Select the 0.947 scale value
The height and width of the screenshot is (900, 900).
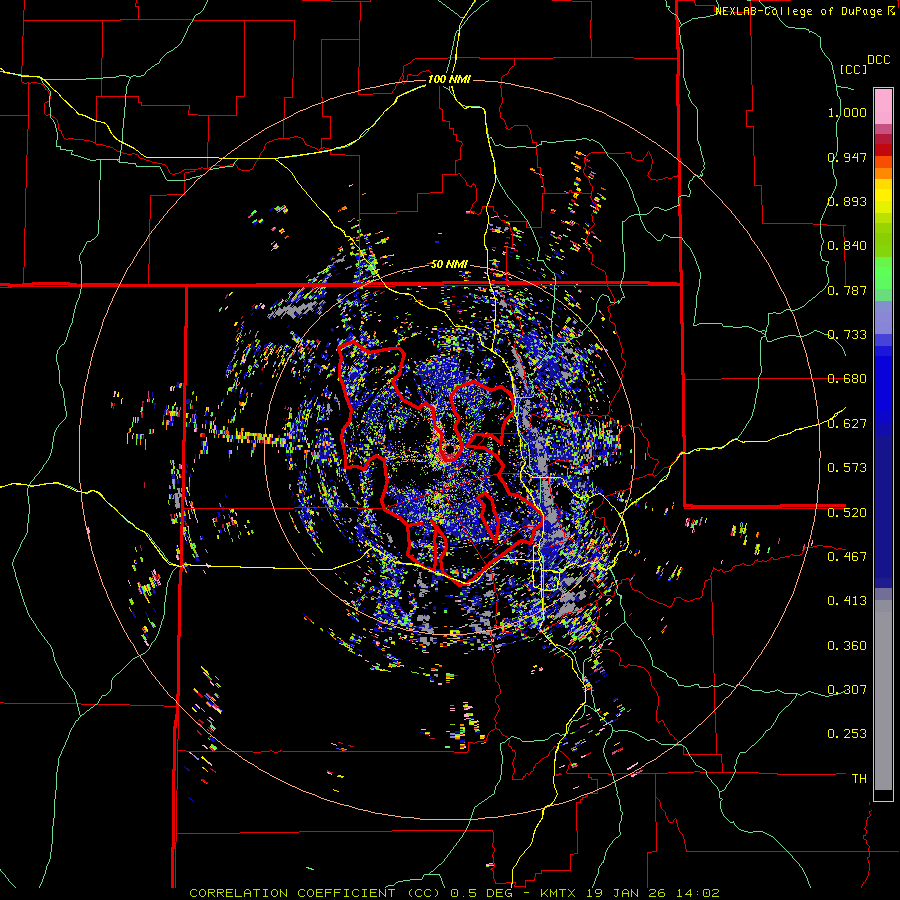click(847, 157)
